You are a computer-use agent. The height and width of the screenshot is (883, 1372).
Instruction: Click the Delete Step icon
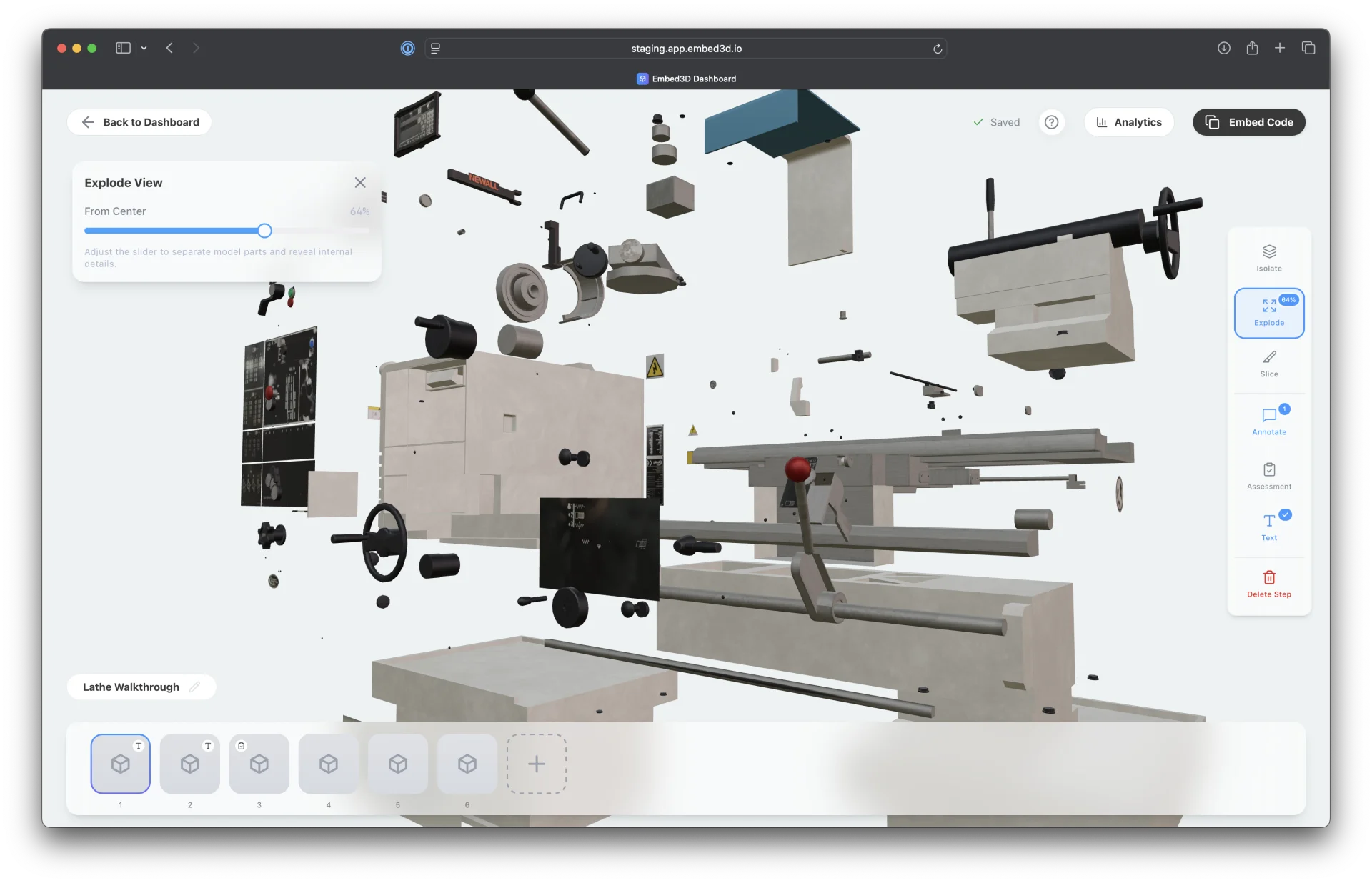(x=1268, y=584)
